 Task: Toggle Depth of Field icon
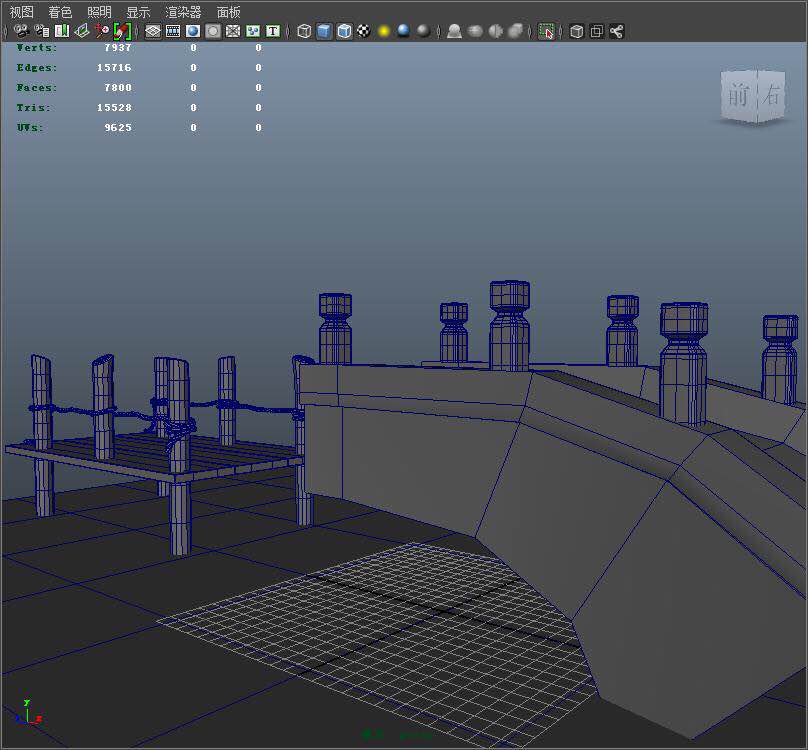(515, 31)
